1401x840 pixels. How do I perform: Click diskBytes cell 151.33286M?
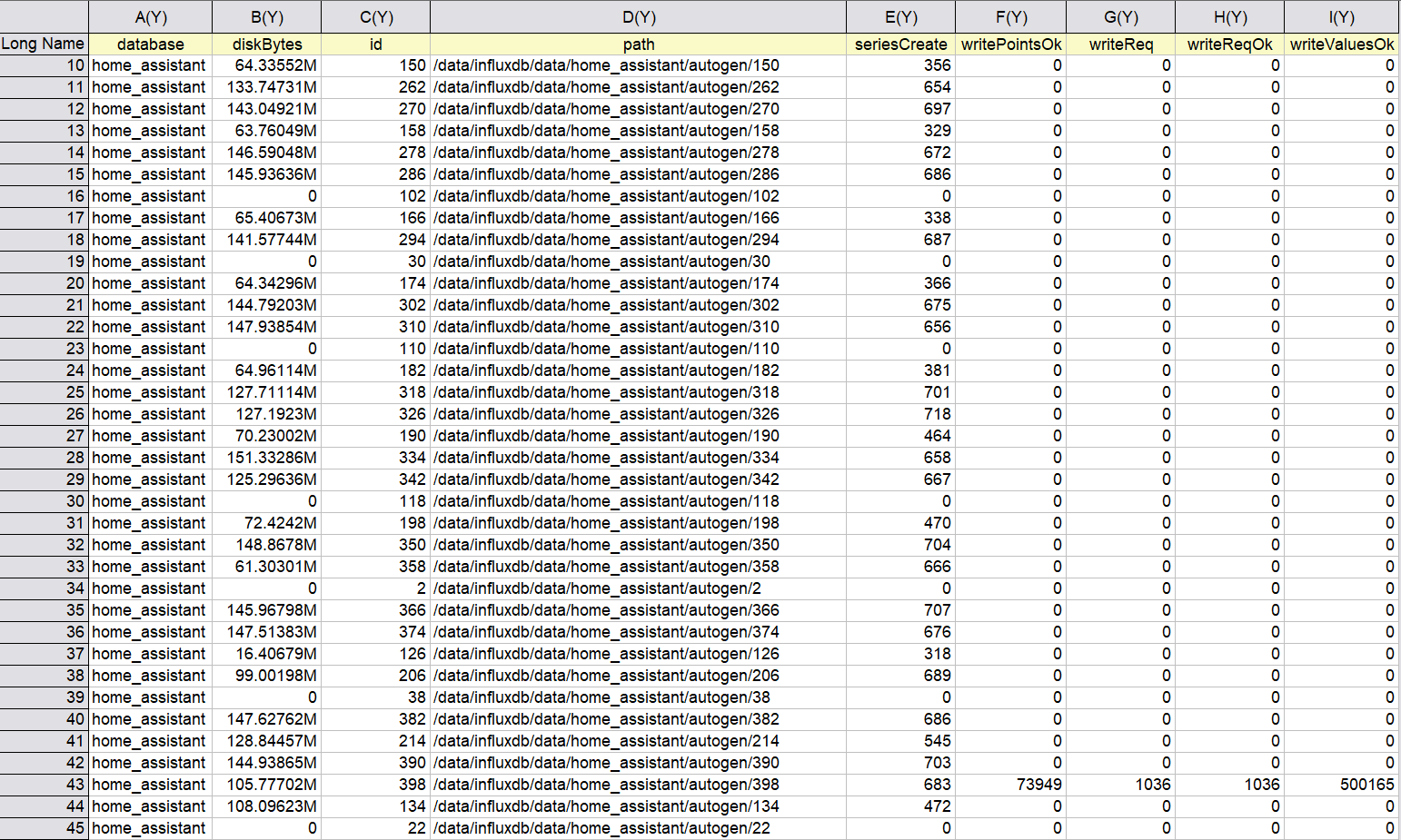pyautogui.click(x=266, y=458)
